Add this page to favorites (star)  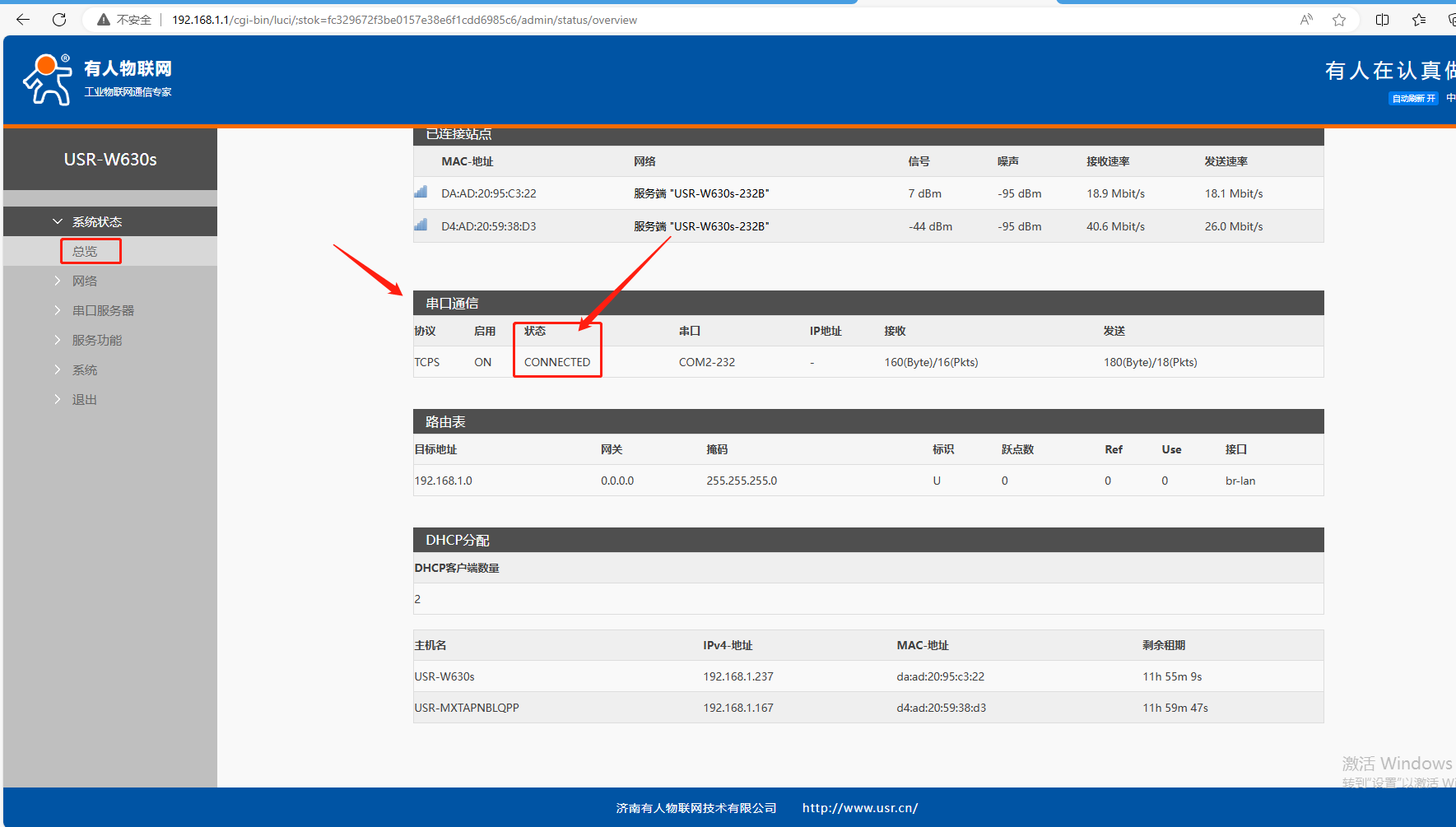(1339, 20)
